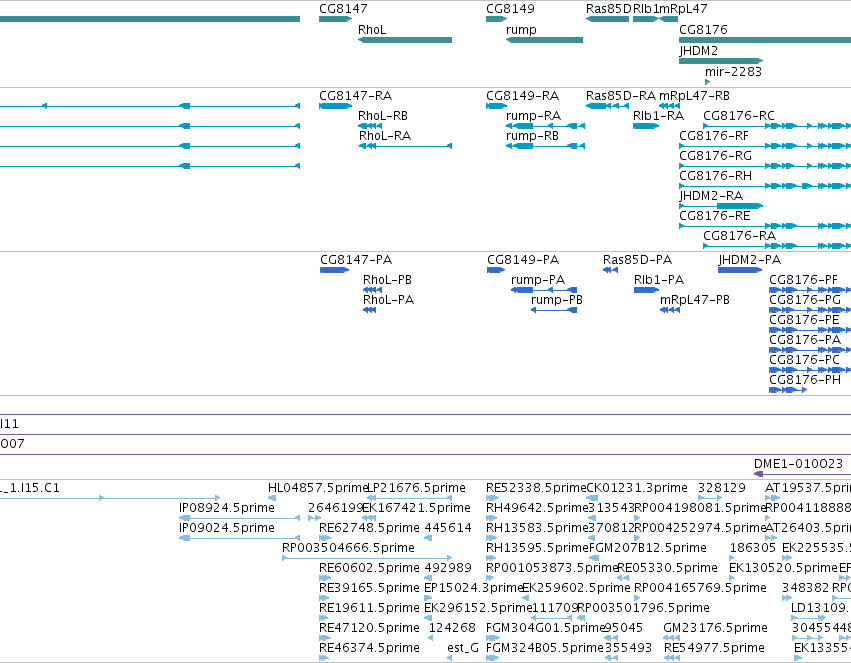851x663 pixels.
Task: Select the RhoL gene label
Action: pyautogui.click(x=372, y=30)
